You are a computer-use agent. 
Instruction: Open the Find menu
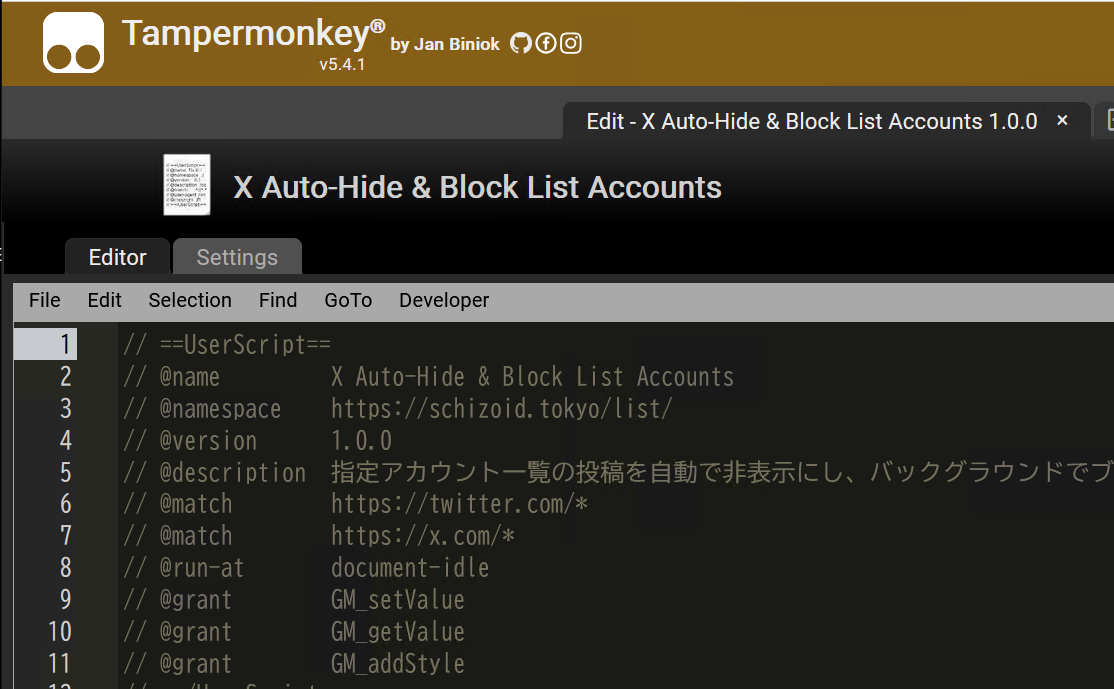pos(277,300)
